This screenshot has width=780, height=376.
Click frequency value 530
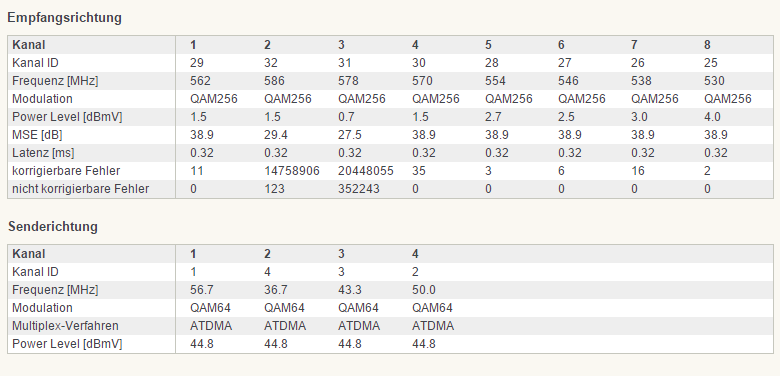click(714, 81)
